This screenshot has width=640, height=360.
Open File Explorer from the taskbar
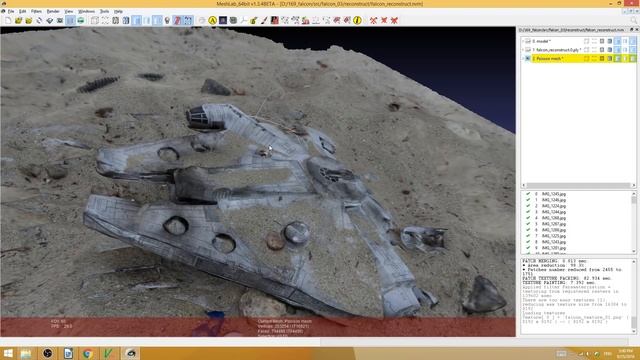(x=26, y=353)
